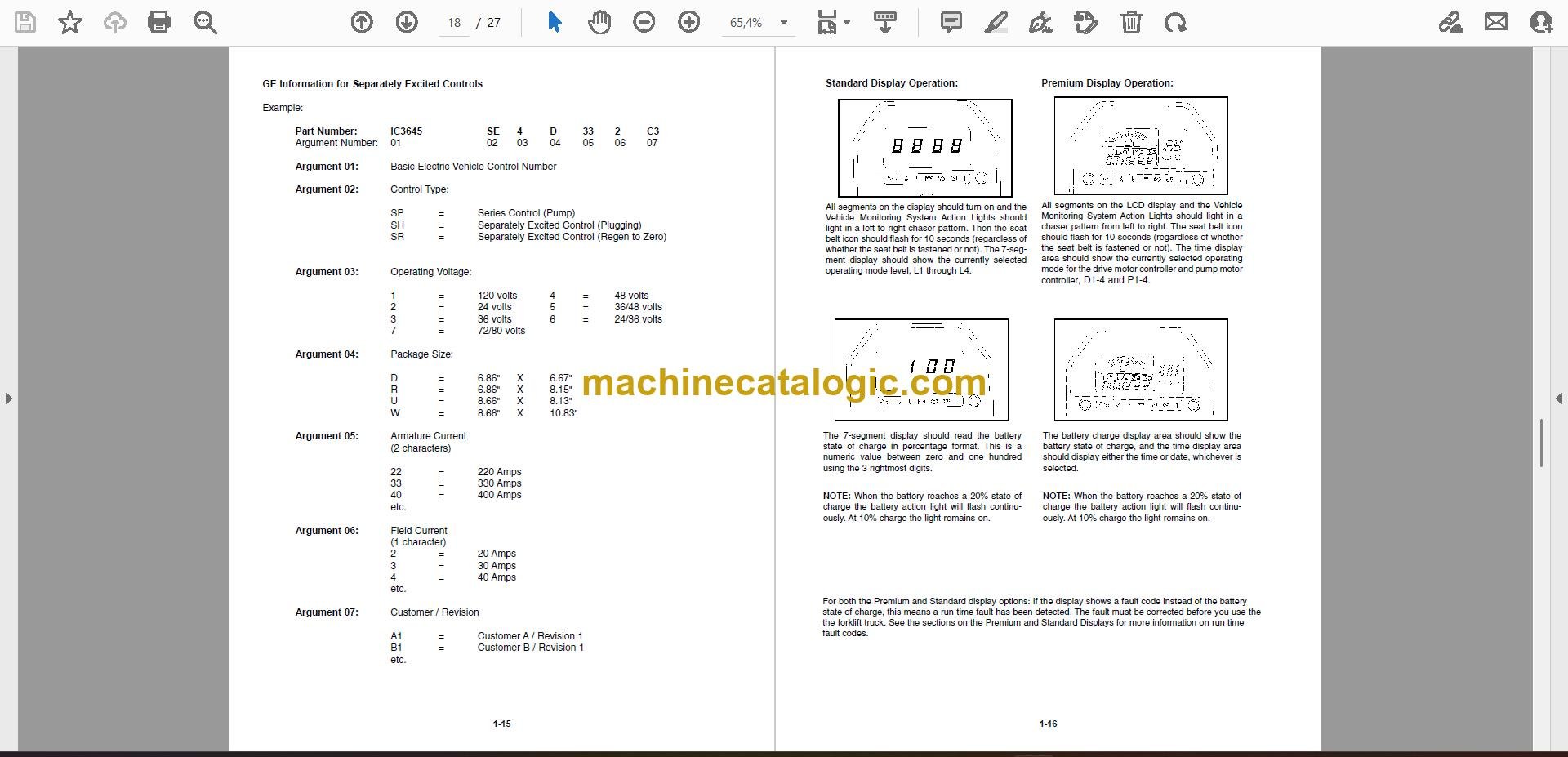Click the vertical scrollbar thumb

click(1540, 443)
